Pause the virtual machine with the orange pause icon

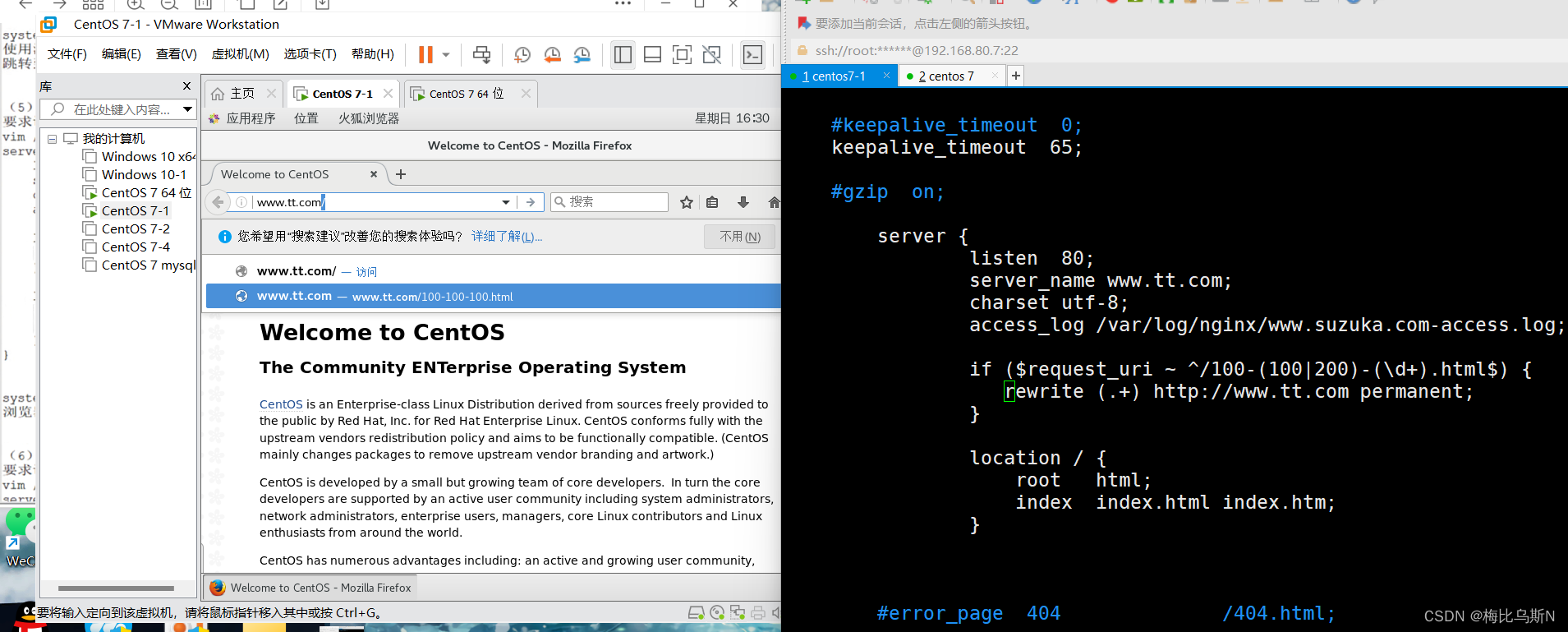[x=425, y=55]
